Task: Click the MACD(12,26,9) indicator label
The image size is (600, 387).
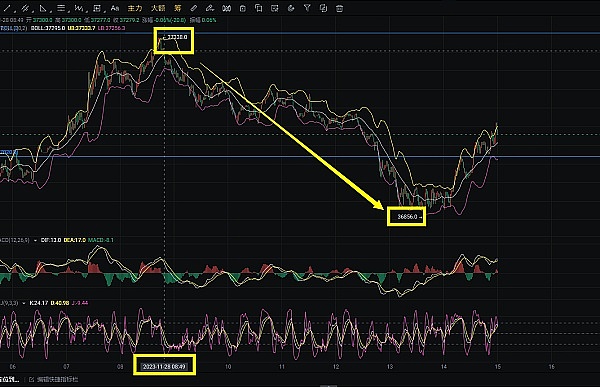Action: (x=15, y=240)
